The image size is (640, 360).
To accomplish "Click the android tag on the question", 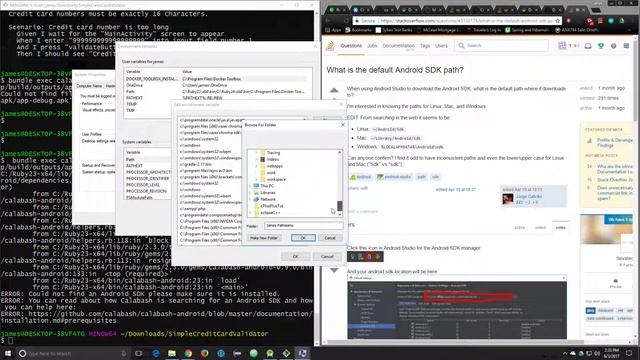I will 360,177.
